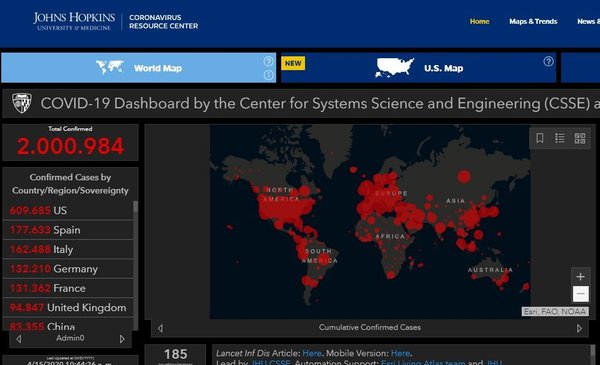Open the map bookmarks icon

[x=540, y=138]
